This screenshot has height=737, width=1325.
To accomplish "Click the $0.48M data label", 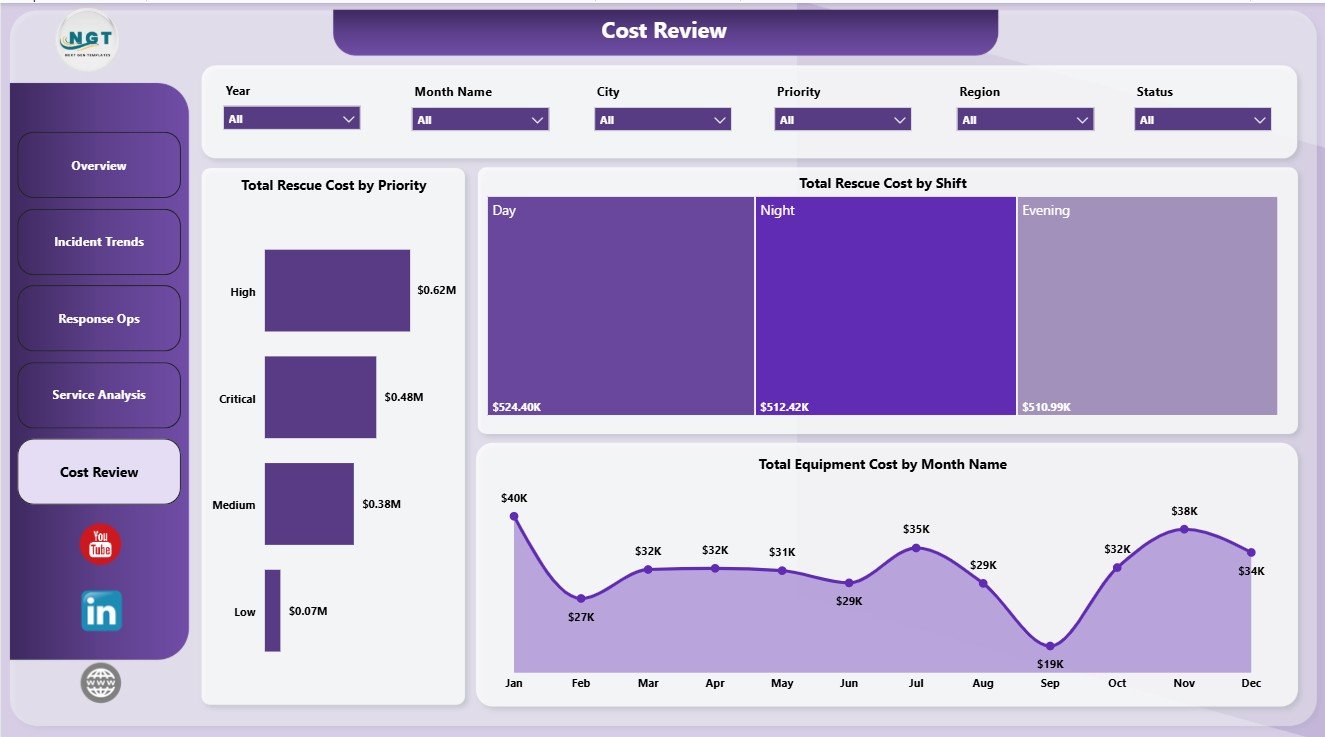I will (x=404, y=397).
